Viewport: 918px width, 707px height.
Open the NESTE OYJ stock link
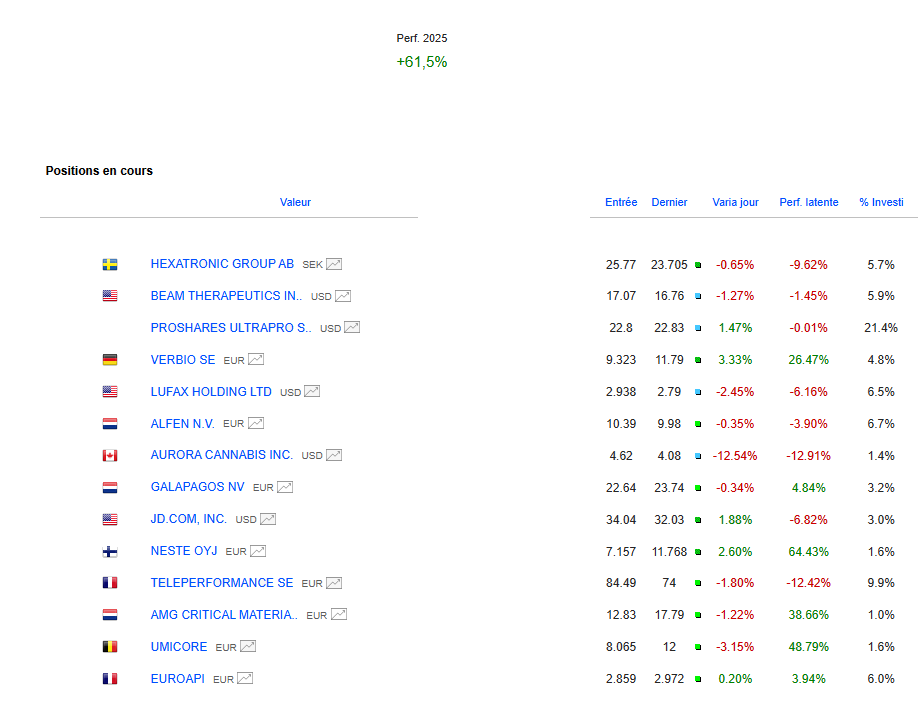[x=184, y=551]
